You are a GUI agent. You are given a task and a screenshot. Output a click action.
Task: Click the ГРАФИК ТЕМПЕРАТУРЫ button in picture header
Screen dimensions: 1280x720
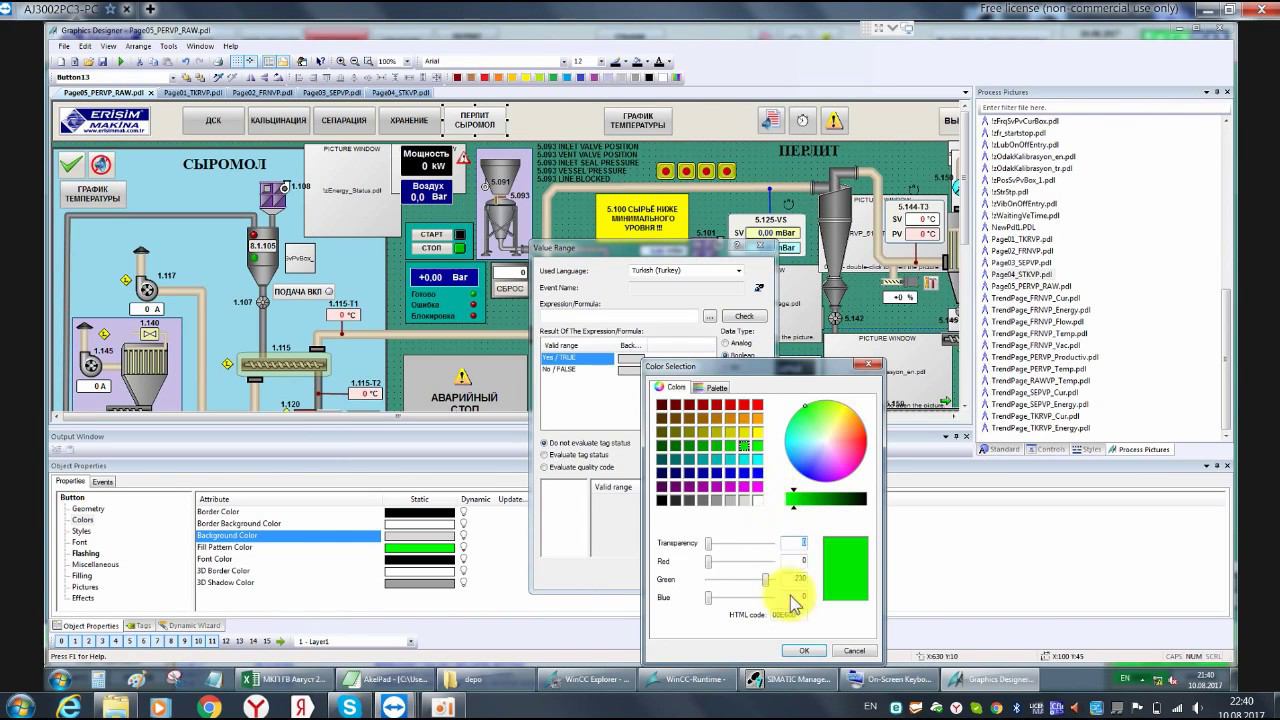click(637, 121)
